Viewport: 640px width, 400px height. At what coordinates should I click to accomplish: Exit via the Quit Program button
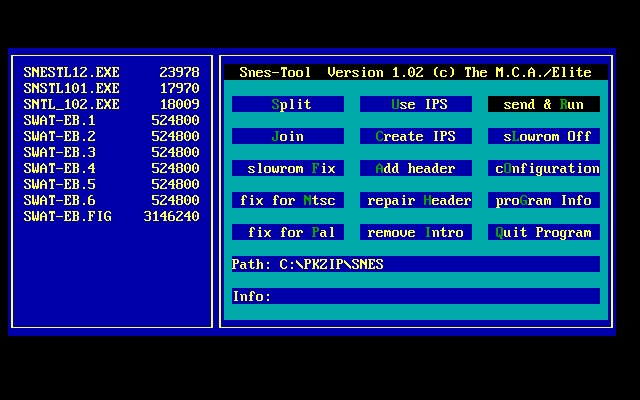(543, 232)
